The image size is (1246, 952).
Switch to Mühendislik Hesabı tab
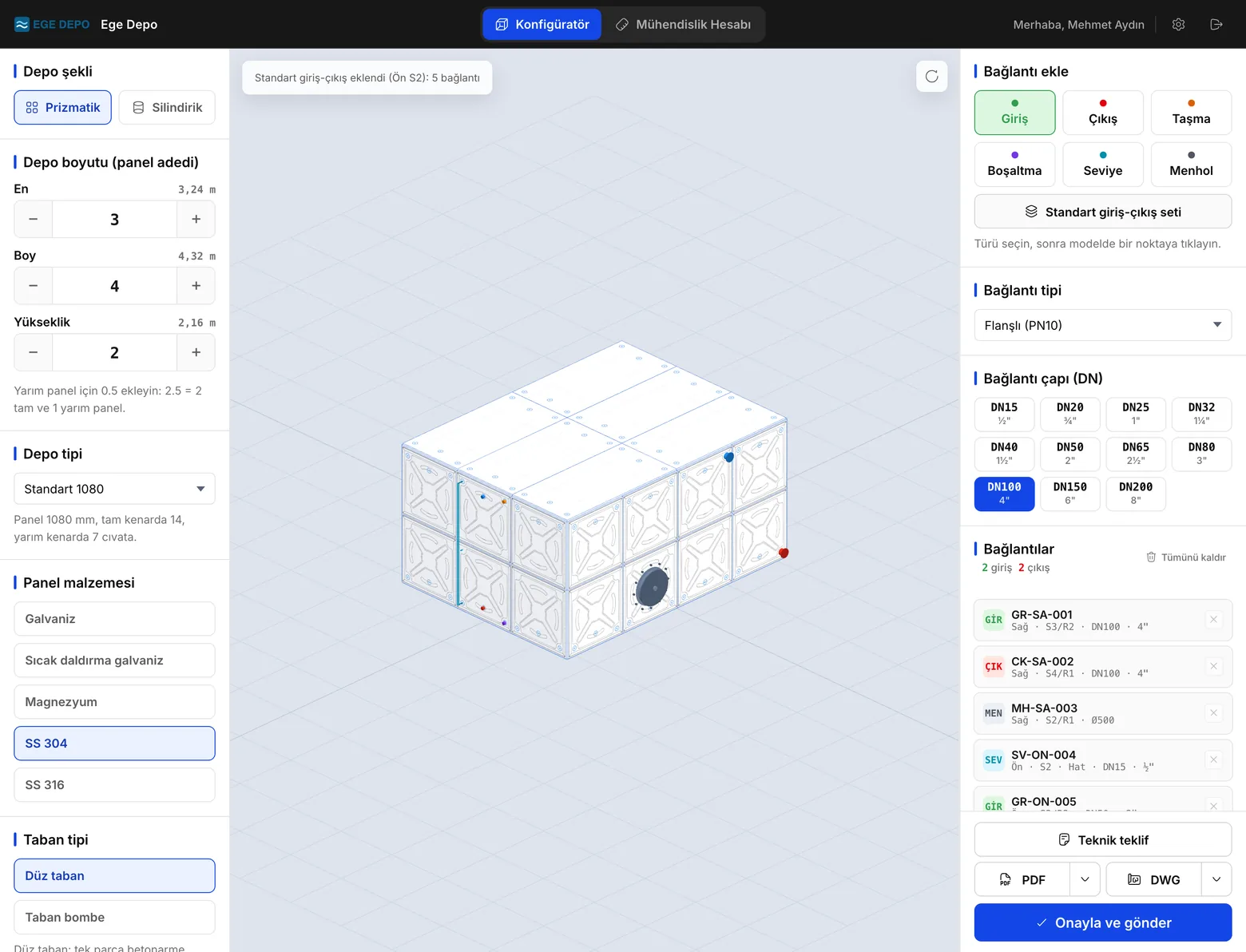coord(683,24)
